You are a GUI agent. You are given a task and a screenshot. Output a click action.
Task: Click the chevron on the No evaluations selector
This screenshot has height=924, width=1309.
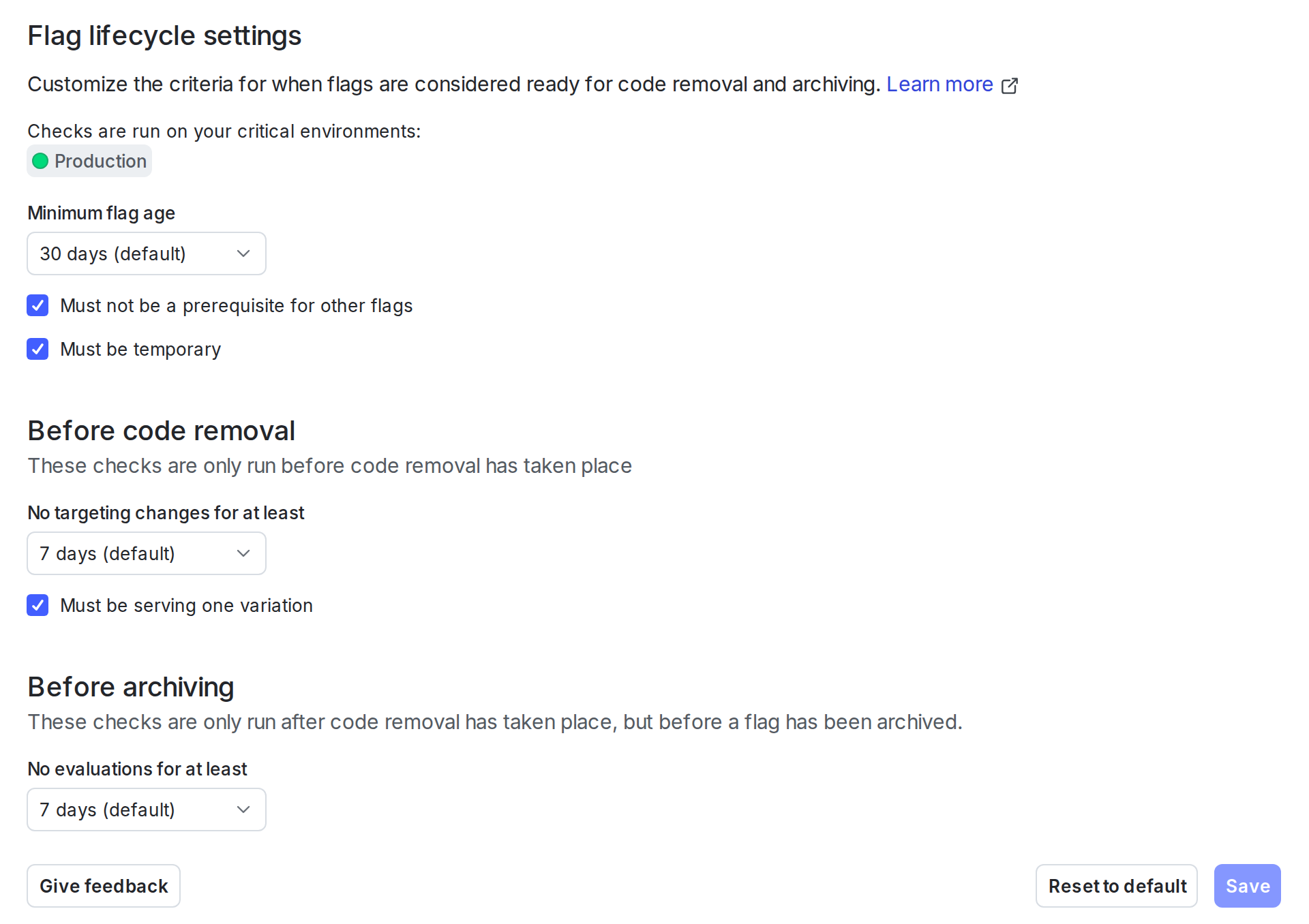pyautogui.click(x=243, y=810)
